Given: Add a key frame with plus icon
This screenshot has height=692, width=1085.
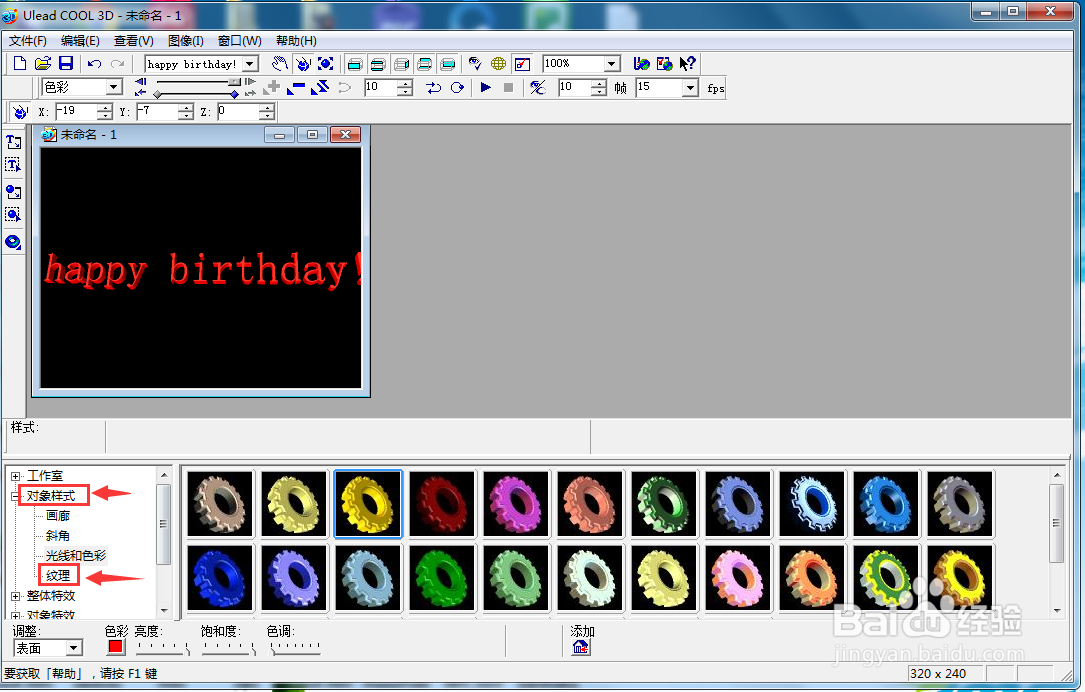Looking at the screenshot, I should point(273,87).
